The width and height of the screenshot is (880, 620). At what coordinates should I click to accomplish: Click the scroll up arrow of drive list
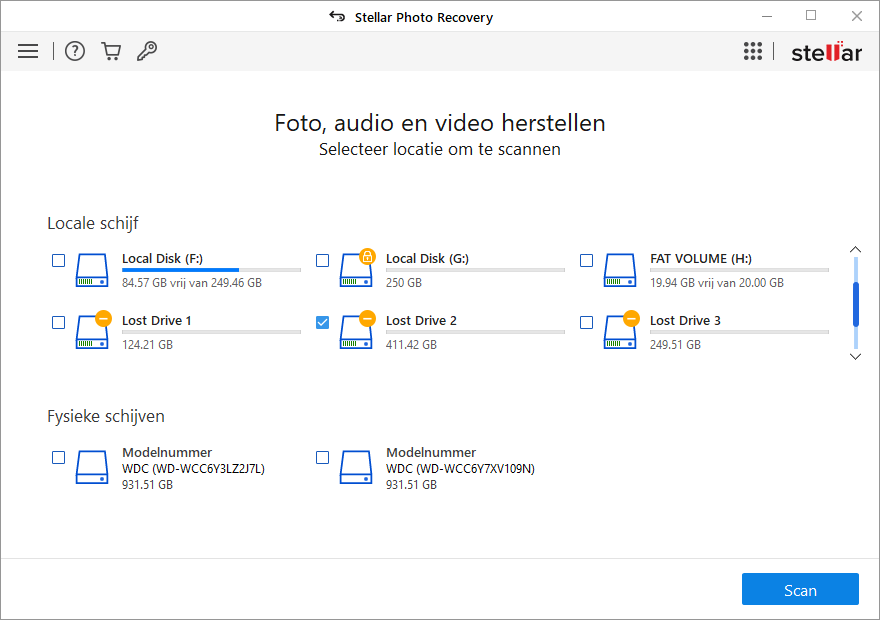pos(855,249)
